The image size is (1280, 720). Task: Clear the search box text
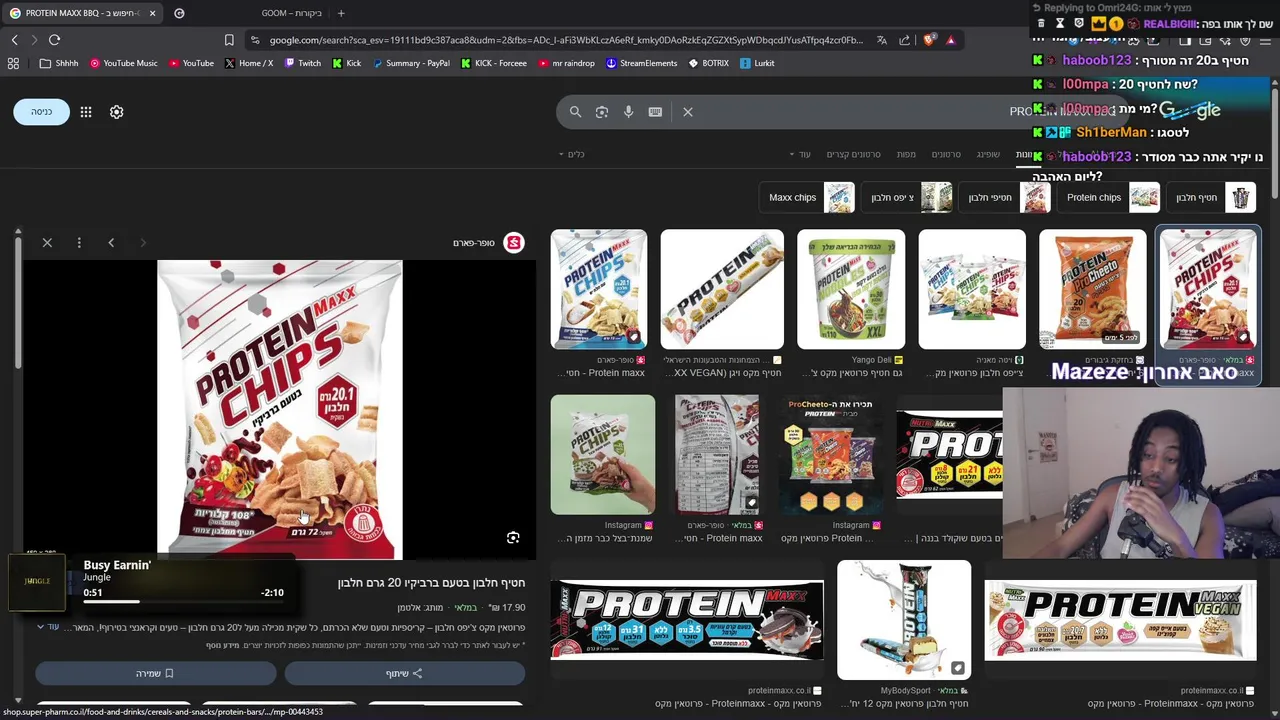688,112
